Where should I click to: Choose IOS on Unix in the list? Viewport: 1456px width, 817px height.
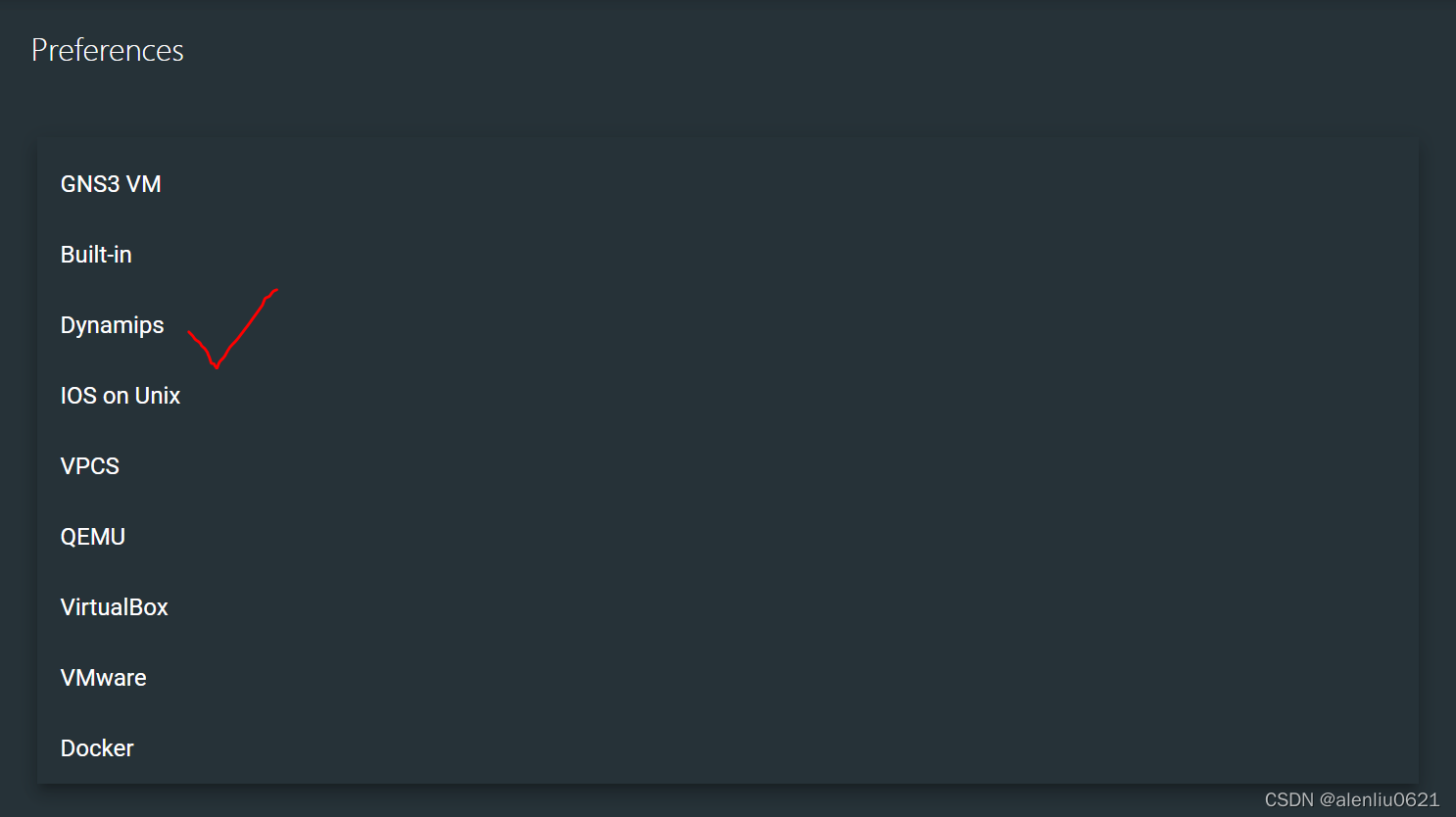(728, 396)
